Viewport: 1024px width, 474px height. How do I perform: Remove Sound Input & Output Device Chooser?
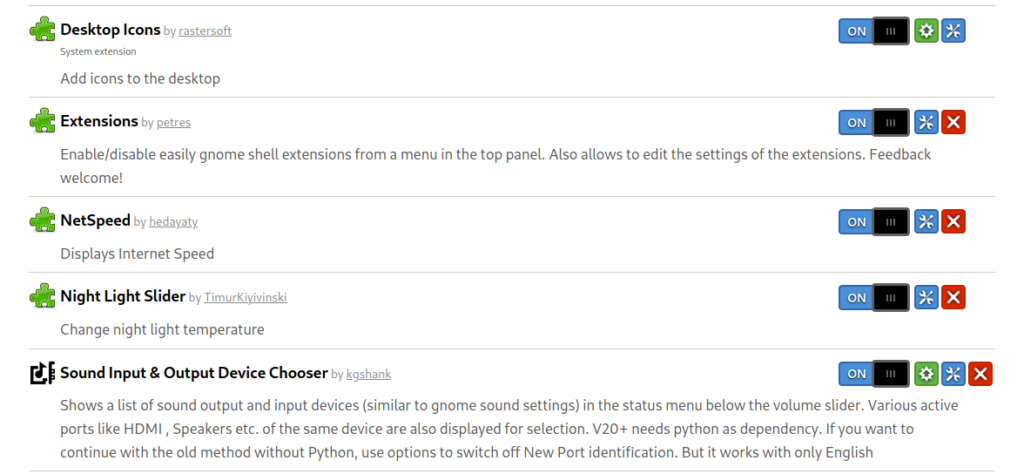click(980, 373)
